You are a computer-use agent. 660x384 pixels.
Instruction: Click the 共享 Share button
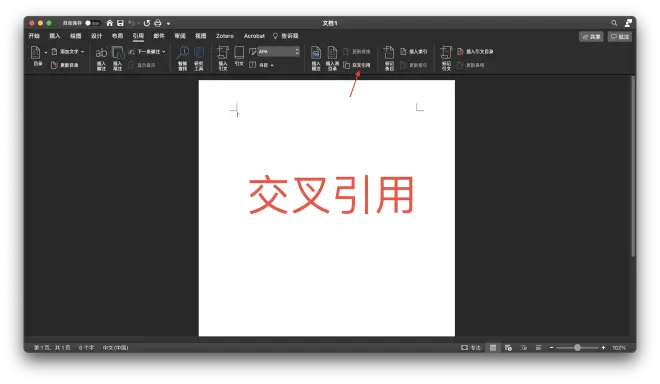591,37
